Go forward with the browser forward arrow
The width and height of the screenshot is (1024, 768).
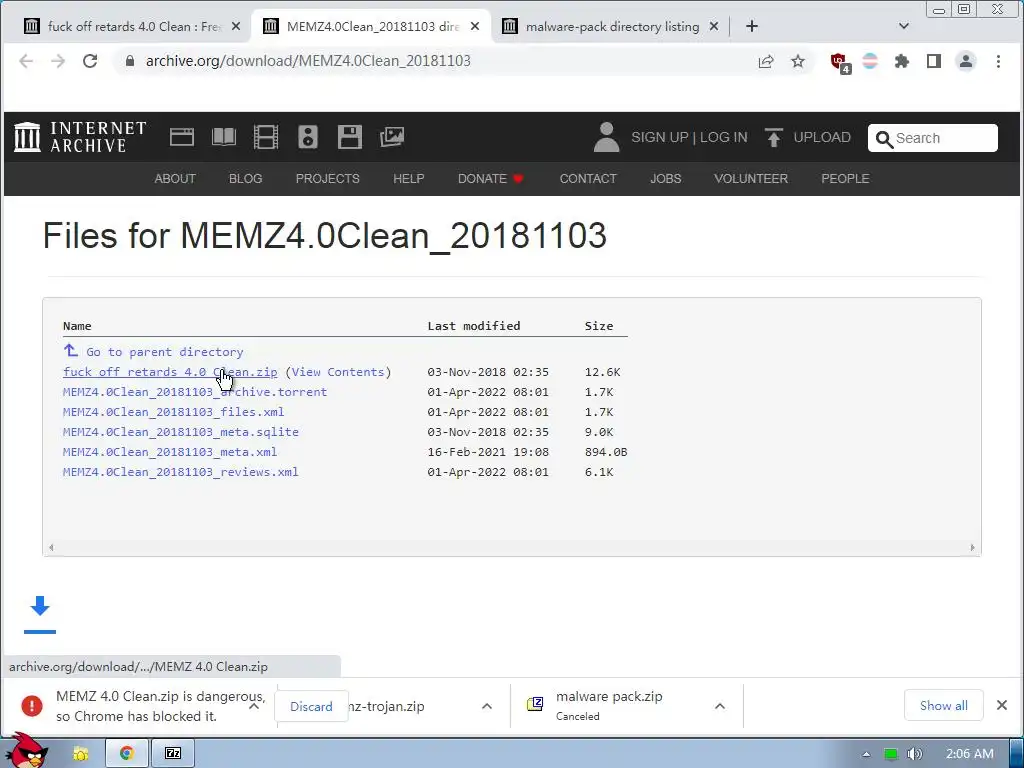coord(58,61)
